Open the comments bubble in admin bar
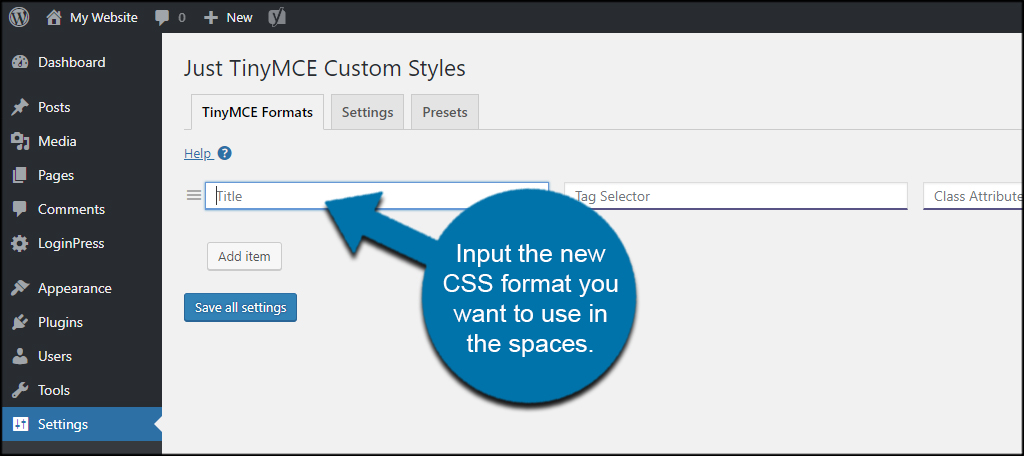1024x456 pixels. tap(162, 18)
